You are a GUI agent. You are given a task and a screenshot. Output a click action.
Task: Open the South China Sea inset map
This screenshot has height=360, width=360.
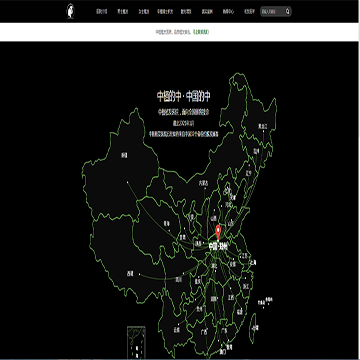pos(136,342)
